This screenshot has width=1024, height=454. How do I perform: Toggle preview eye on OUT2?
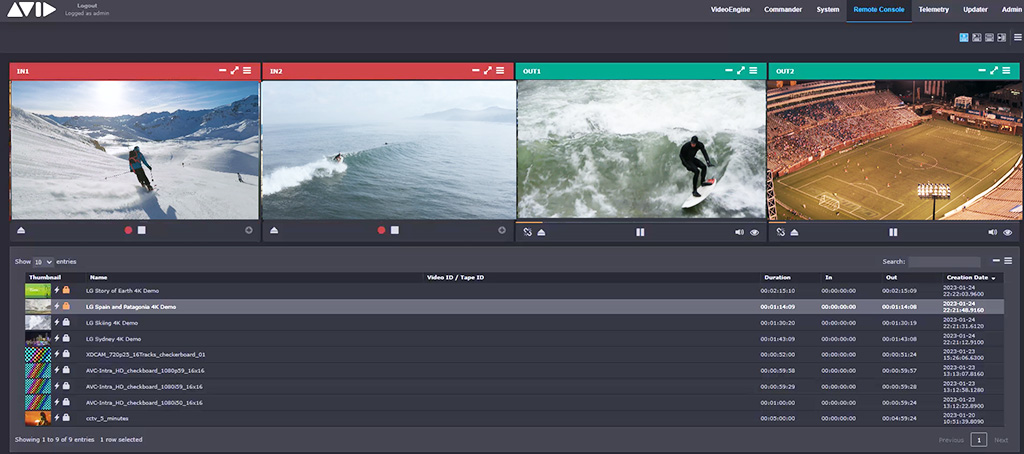click(1008, 233)
